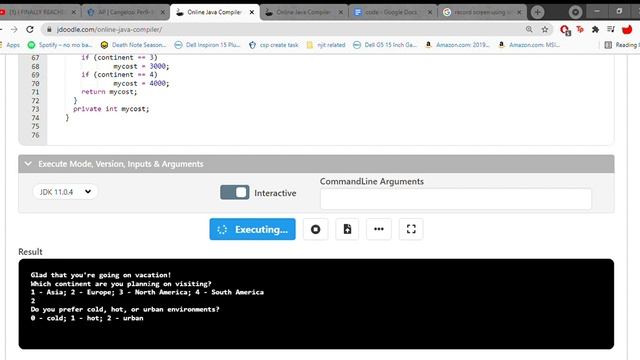
Task: Open the Dell G5 15 Inch bookmark
Action: (385, 45)
